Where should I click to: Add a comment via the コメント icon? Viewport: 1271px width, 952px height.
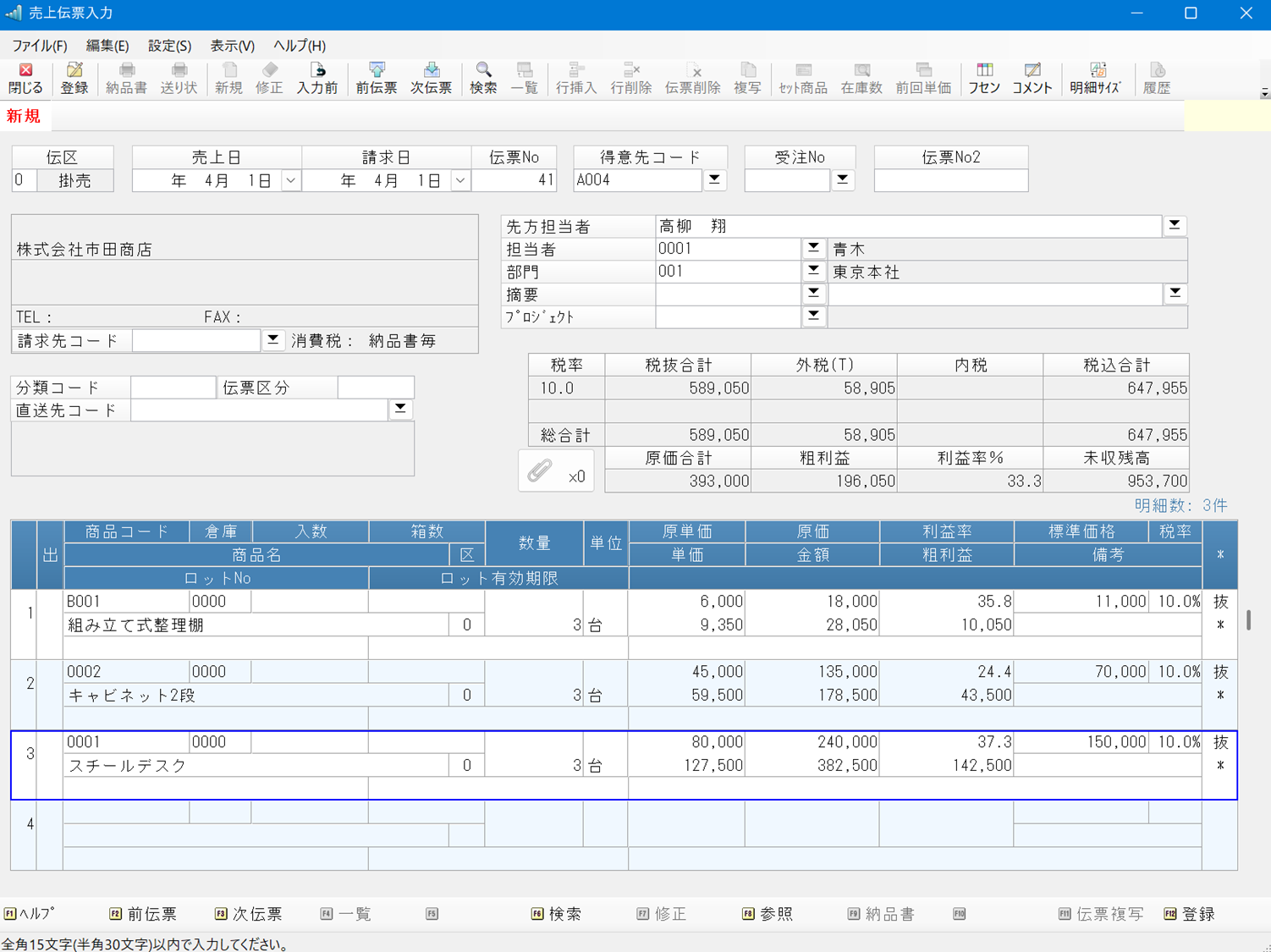1032,78
